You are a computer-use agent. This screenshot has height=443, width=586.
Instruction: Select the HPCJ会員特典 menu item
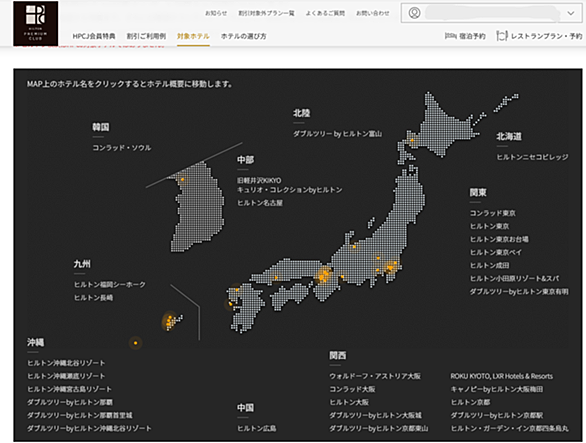point(94,36)
